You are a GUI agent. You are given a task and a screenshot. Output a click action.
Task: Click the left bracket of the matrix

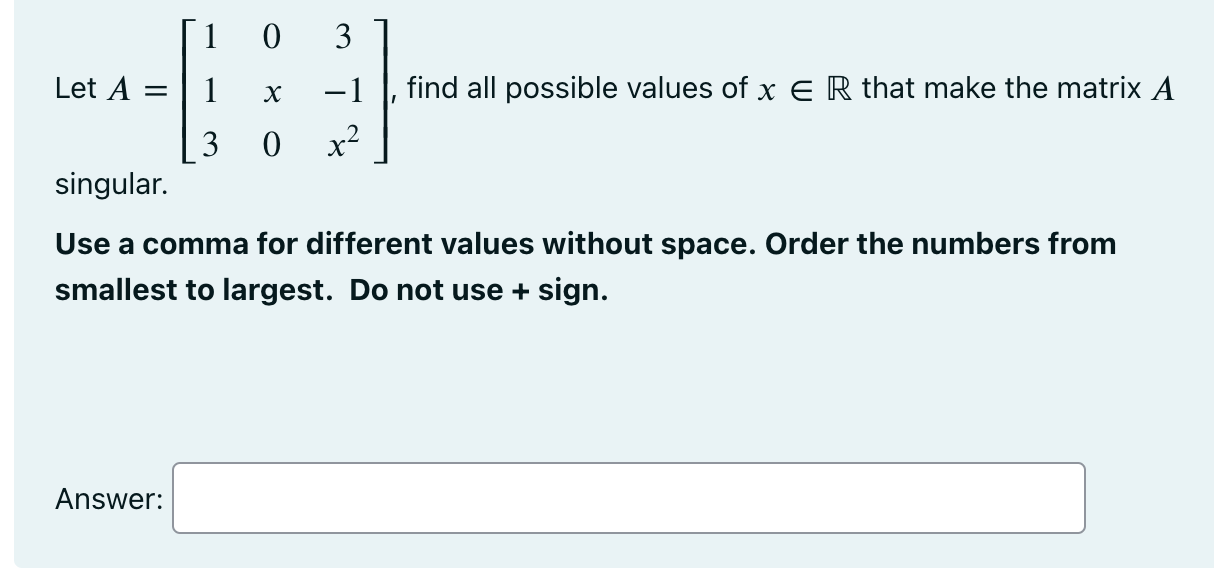tap(186, 90)
